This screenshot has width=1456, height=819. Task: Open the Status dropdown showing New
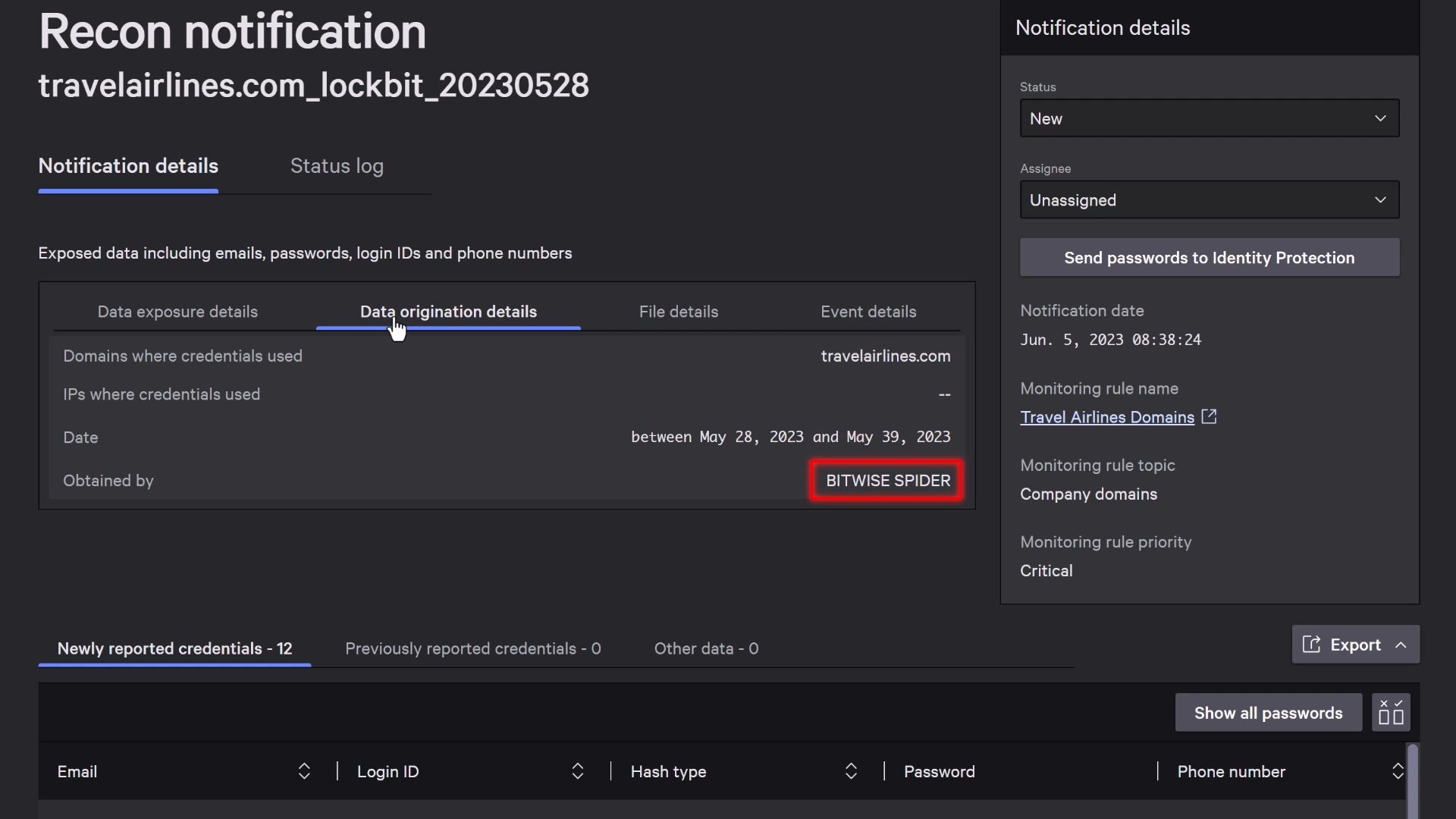[1210, 118]
